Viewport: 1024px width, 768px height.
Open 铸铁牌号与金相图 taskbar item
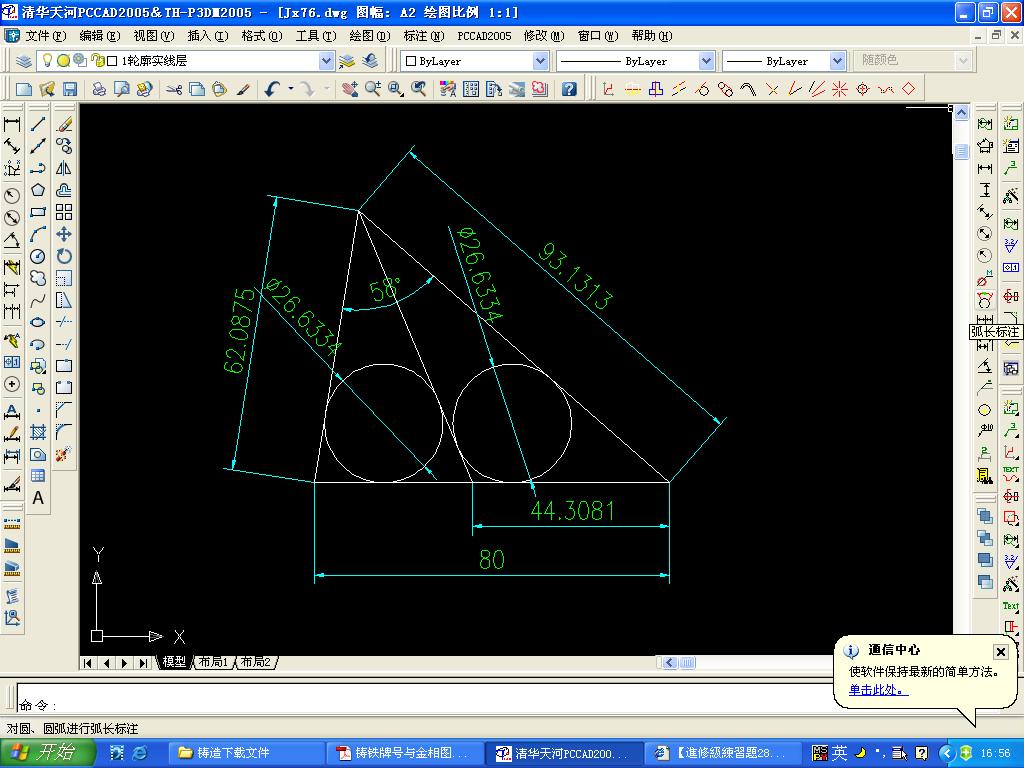coord(406,753)
